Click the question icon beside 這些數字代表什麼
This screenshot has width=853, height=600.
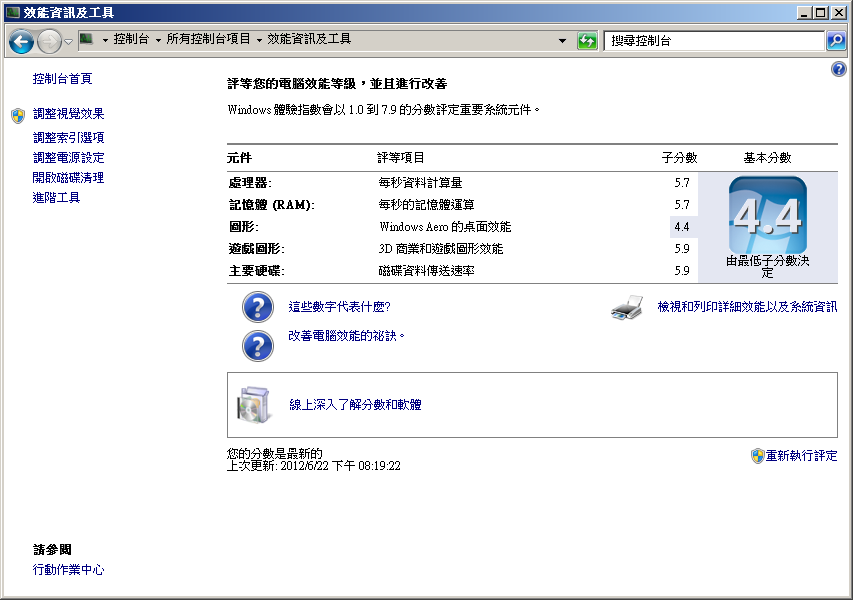(x=258, y=307)
